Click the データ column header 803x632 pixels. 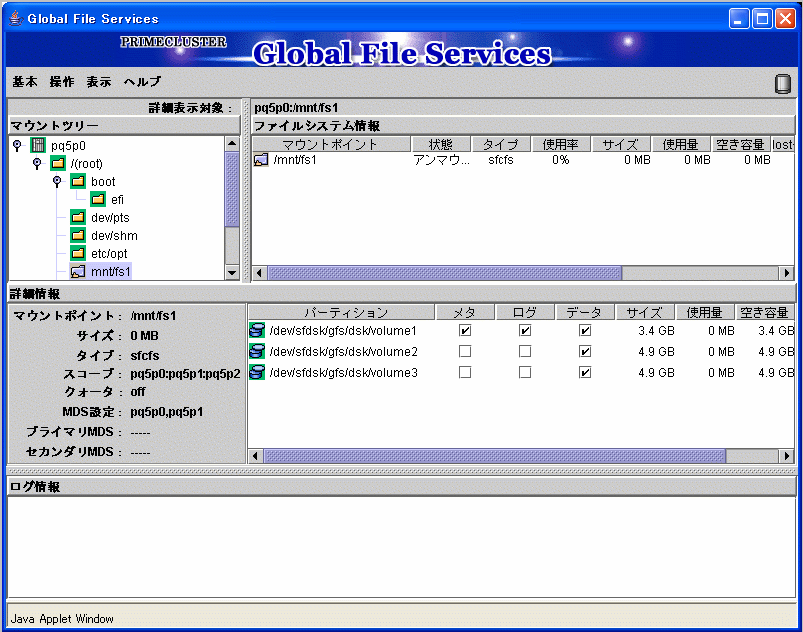coord(585,312)
